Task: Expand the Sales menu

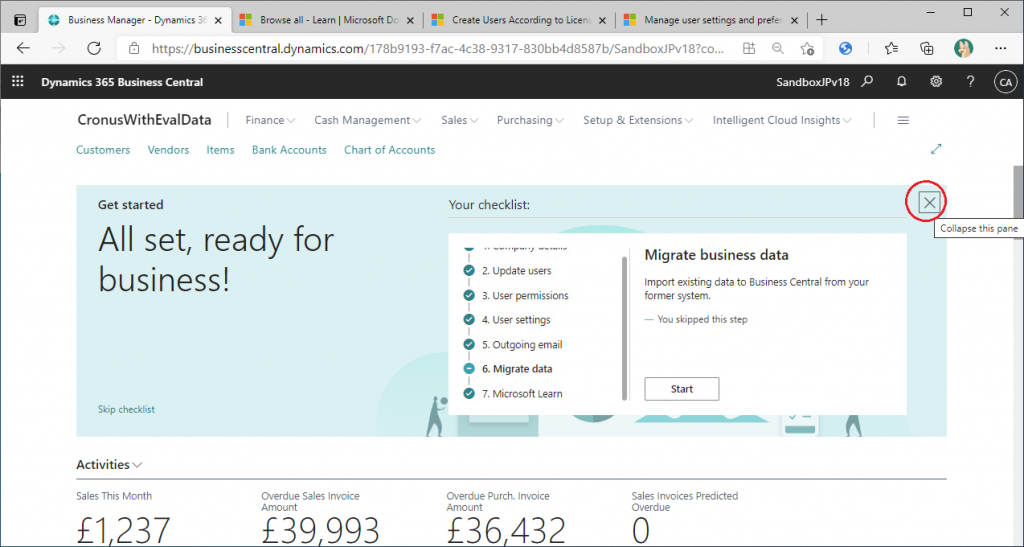Action: pos(460,120)
